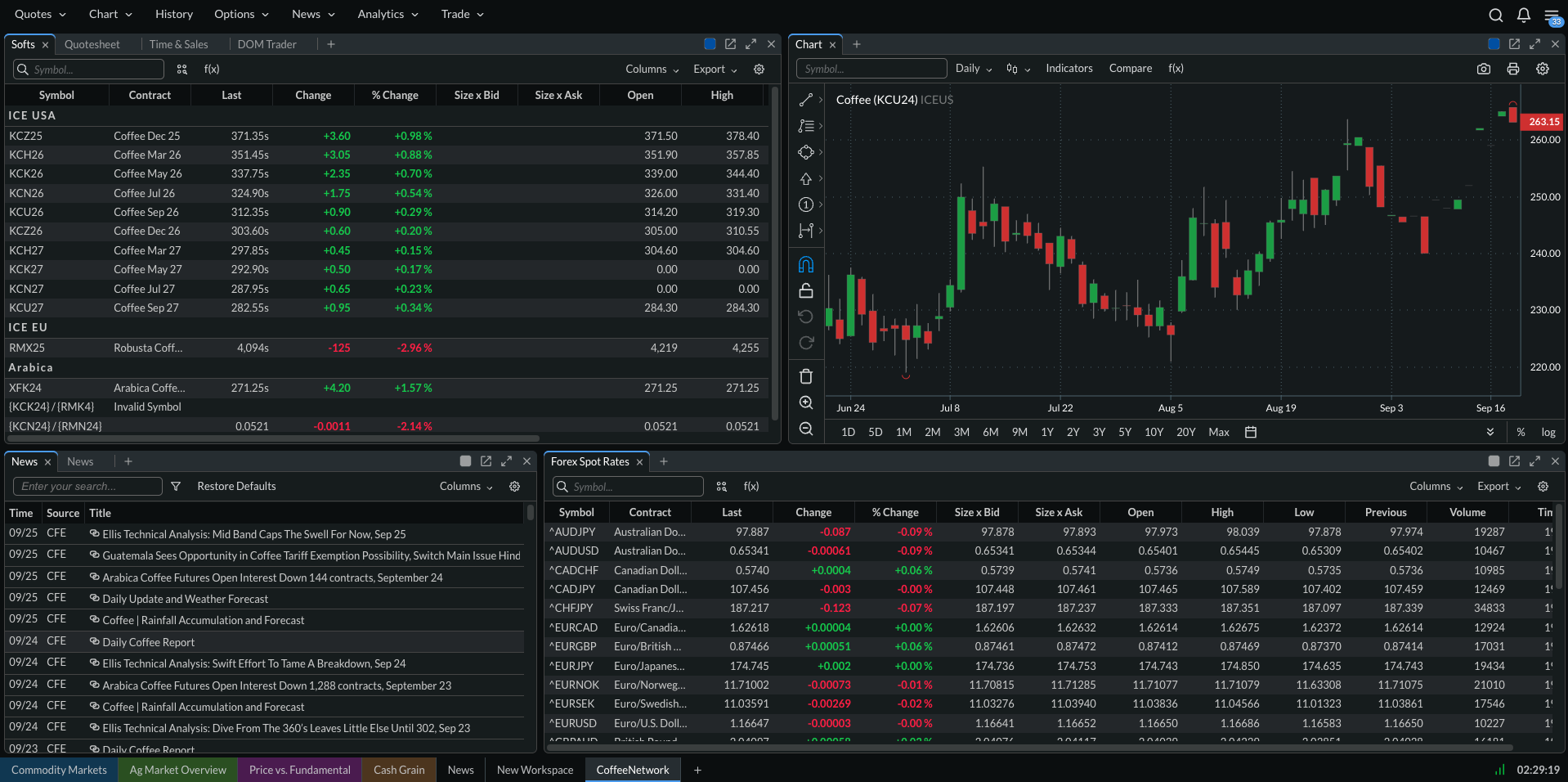Switch to the Time & Sales tab
The width and height of the screenshot is (1568, 782).
(178, 44)
